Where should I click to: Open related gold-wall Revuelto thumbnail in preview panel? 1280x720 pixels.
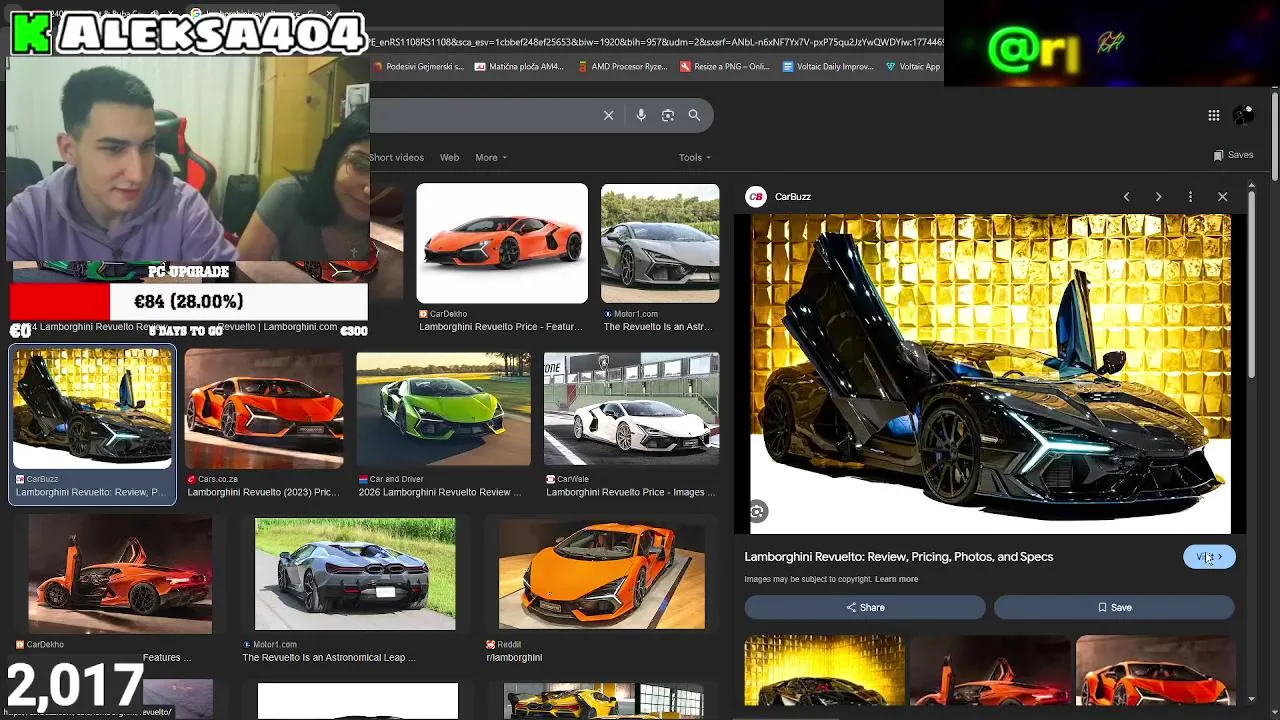[x=824, y=672]
